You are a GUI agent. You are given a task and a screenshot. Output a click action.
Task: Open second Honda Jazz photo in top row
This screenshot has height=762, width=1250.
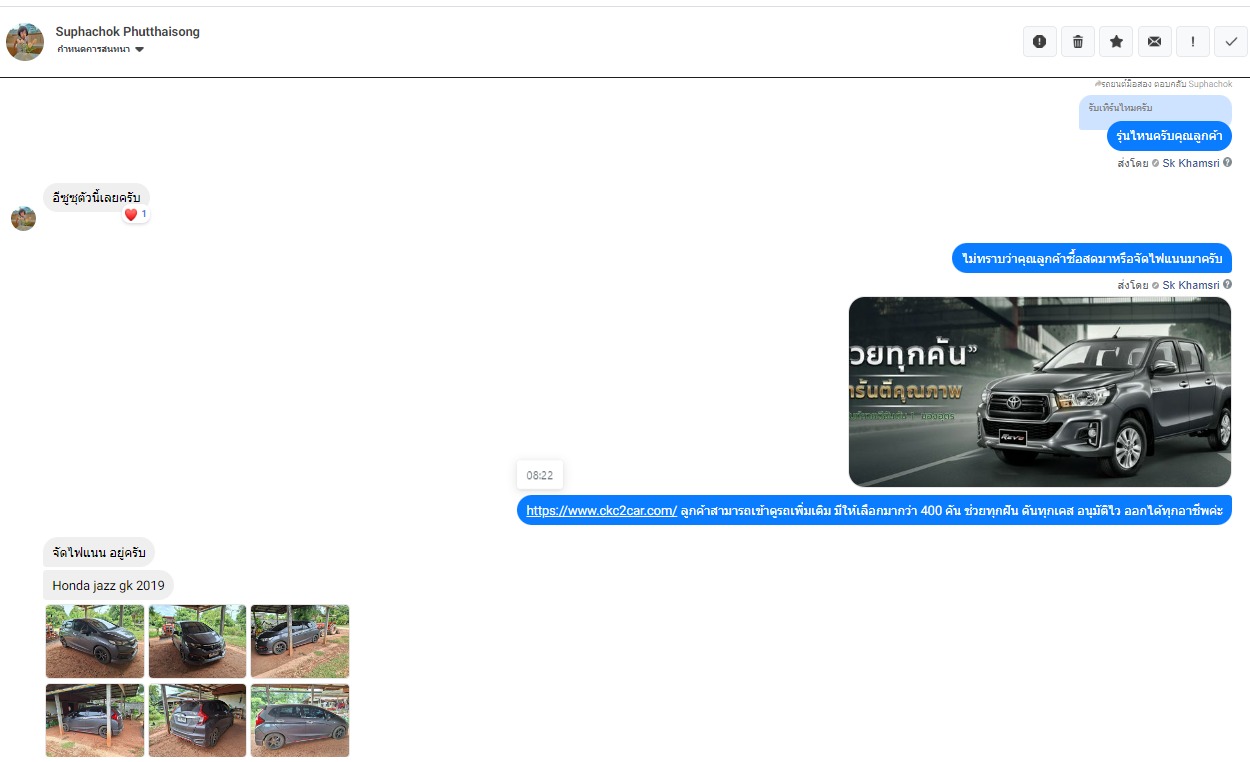pyautogui.click(x=197, y=641)
